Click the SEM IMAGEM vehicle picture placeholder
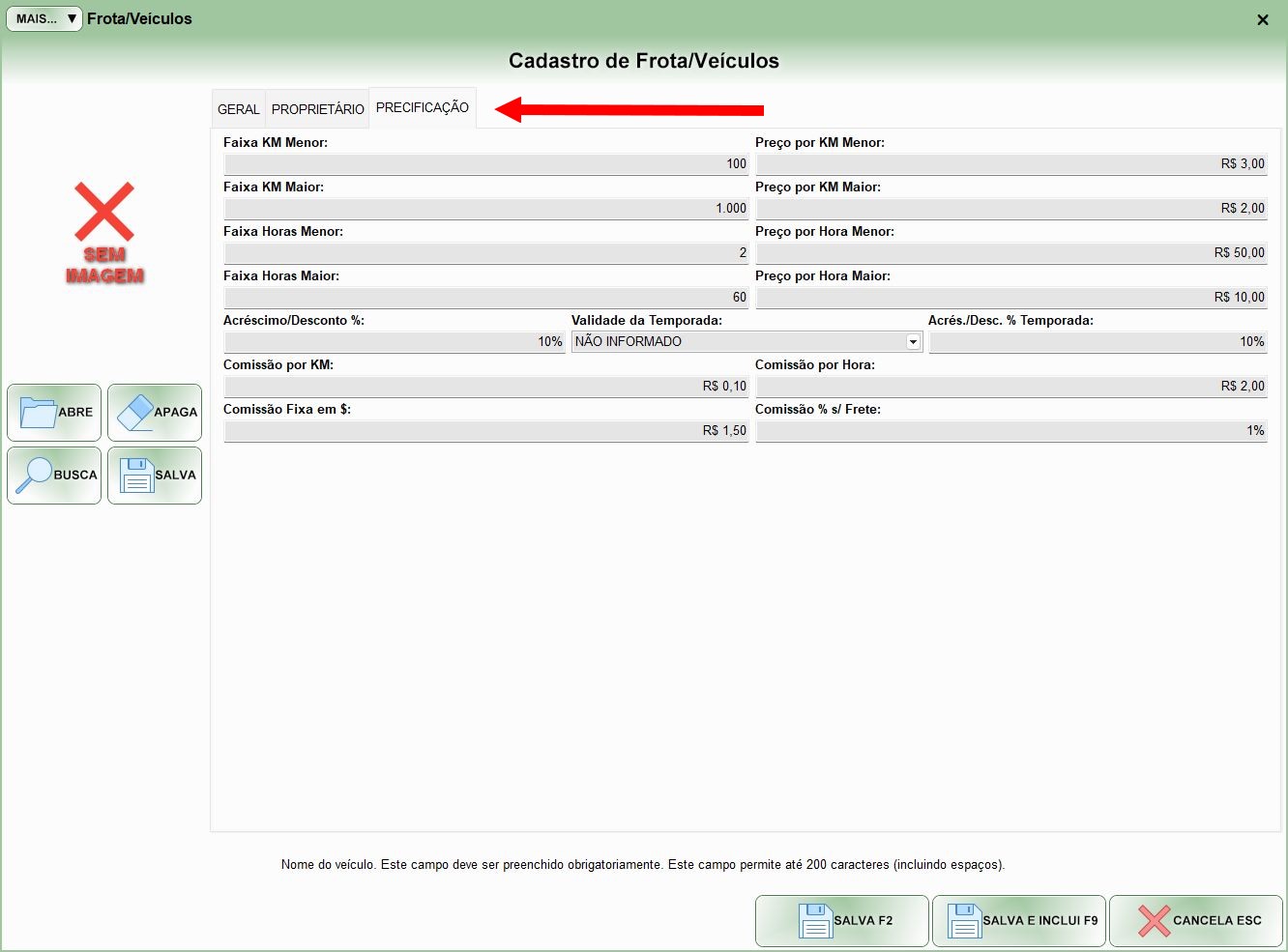 point(104,233)
